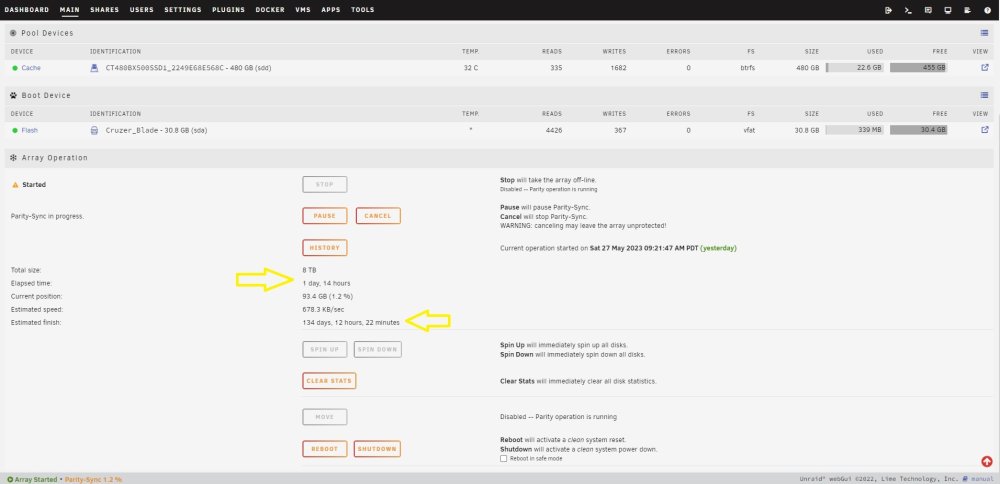Viewport: 1000px width, 484px height.
Task: Cancel the Parity-Sync operation
Action: [378, 216]
